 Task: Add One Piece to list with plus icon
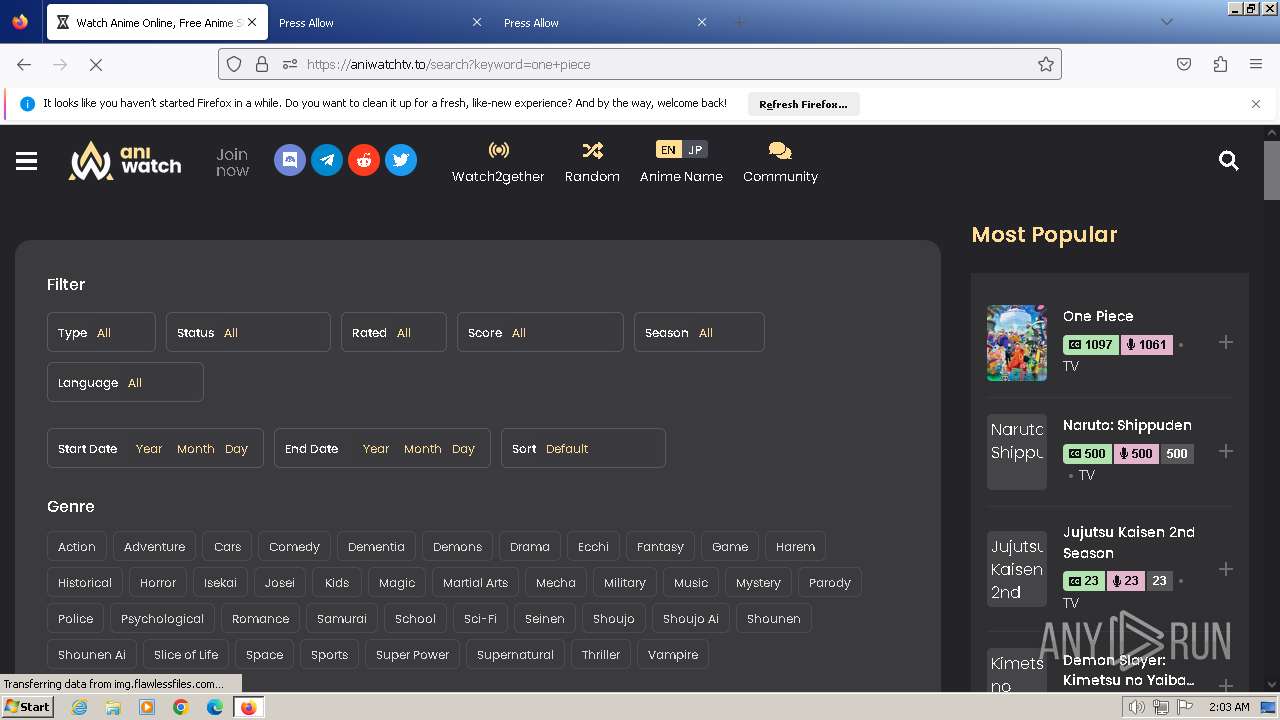point(1226,342)
